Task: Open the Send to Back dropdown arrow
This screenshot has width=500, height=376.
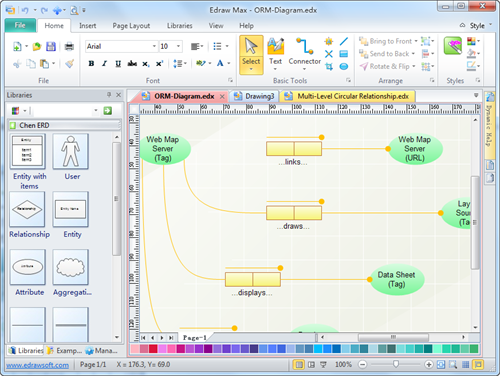Action: click(x=413, y=54)
